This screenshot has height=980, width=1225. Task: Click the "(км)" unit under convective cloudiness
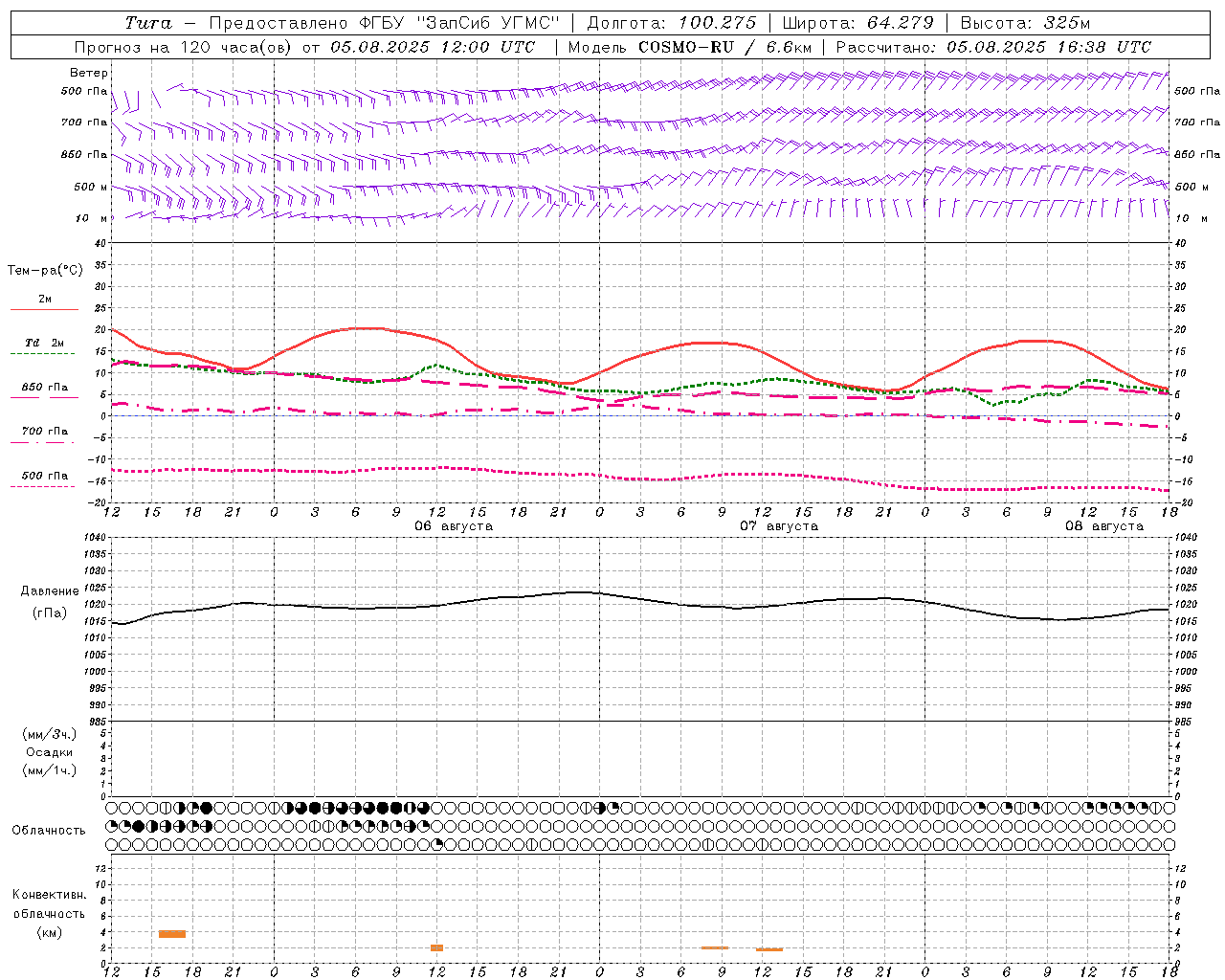pyautogui.click(x=50, y=932)
